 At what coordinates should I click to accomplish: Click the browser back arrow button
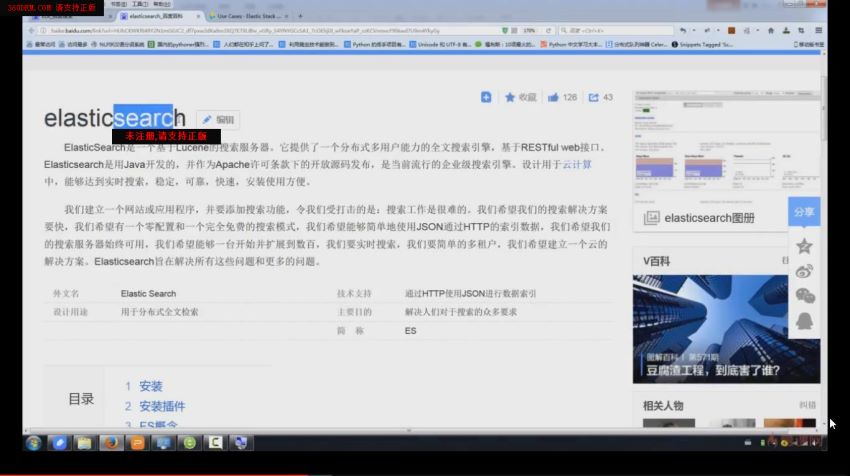31,31
